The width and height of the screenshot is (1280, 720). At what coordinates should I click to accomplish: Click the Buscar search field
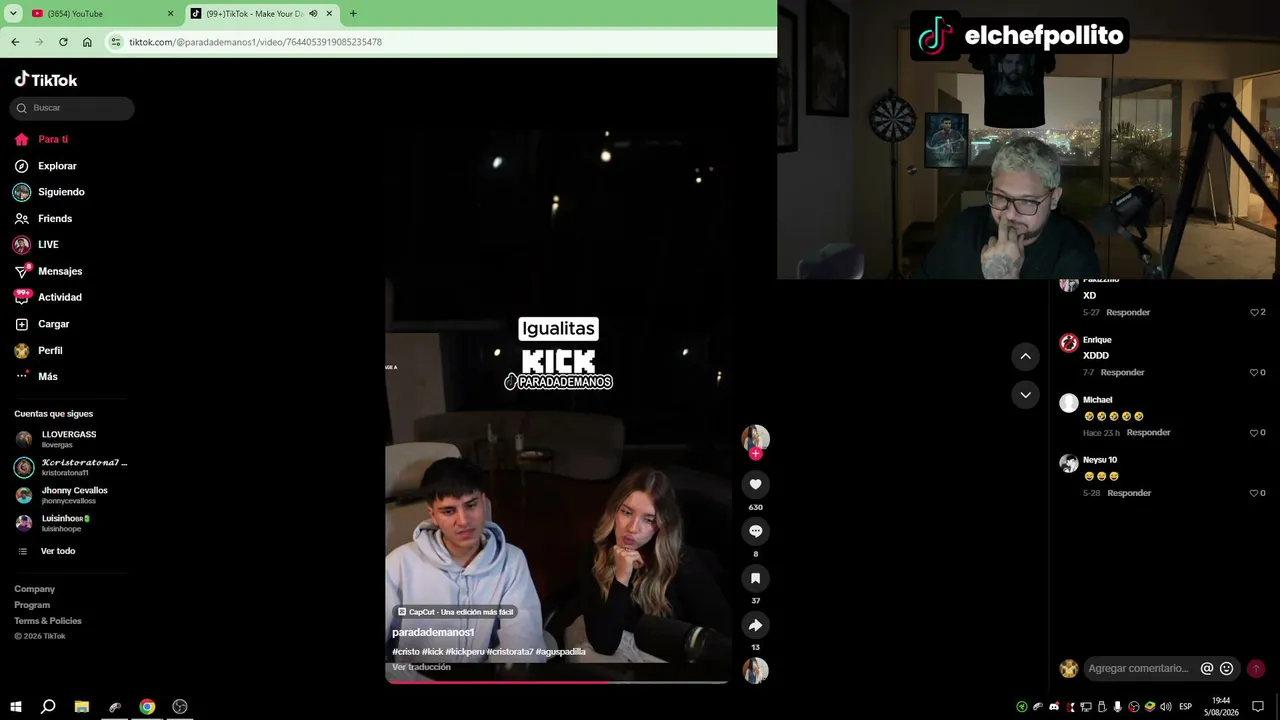(x=72, y=108)
